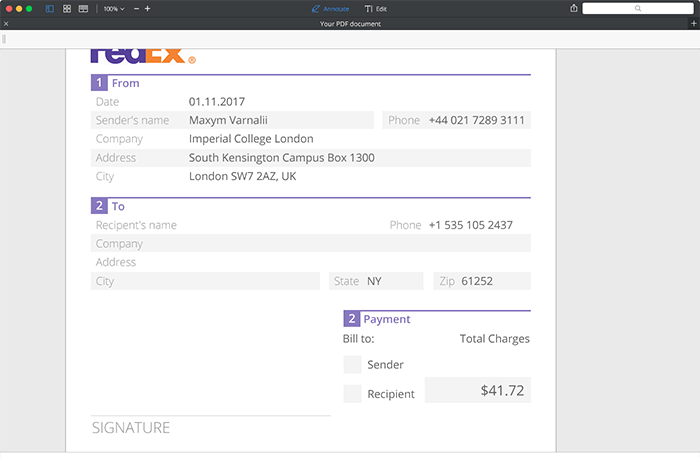Open the 100% zoom level dropdown

114,9
